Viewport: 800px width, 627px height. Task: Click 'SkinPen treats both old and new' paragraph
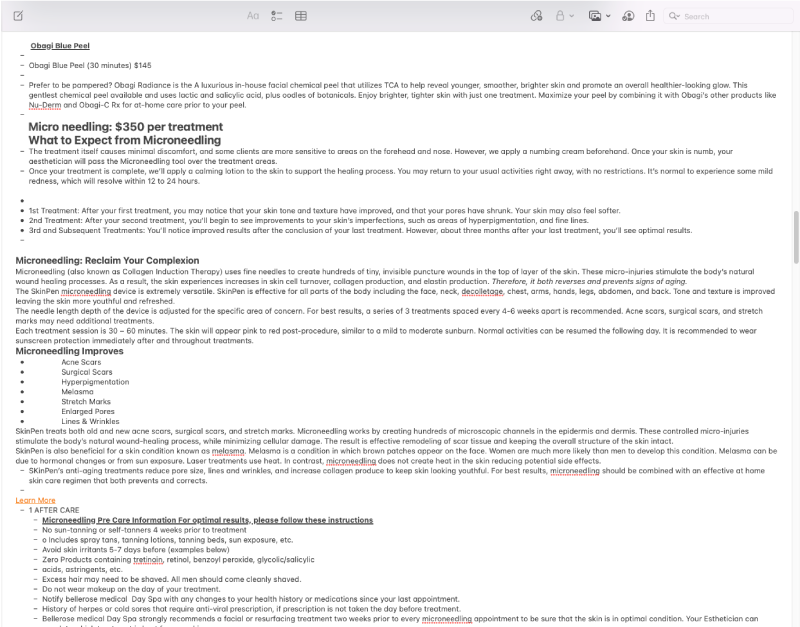[x=382, y=436]
